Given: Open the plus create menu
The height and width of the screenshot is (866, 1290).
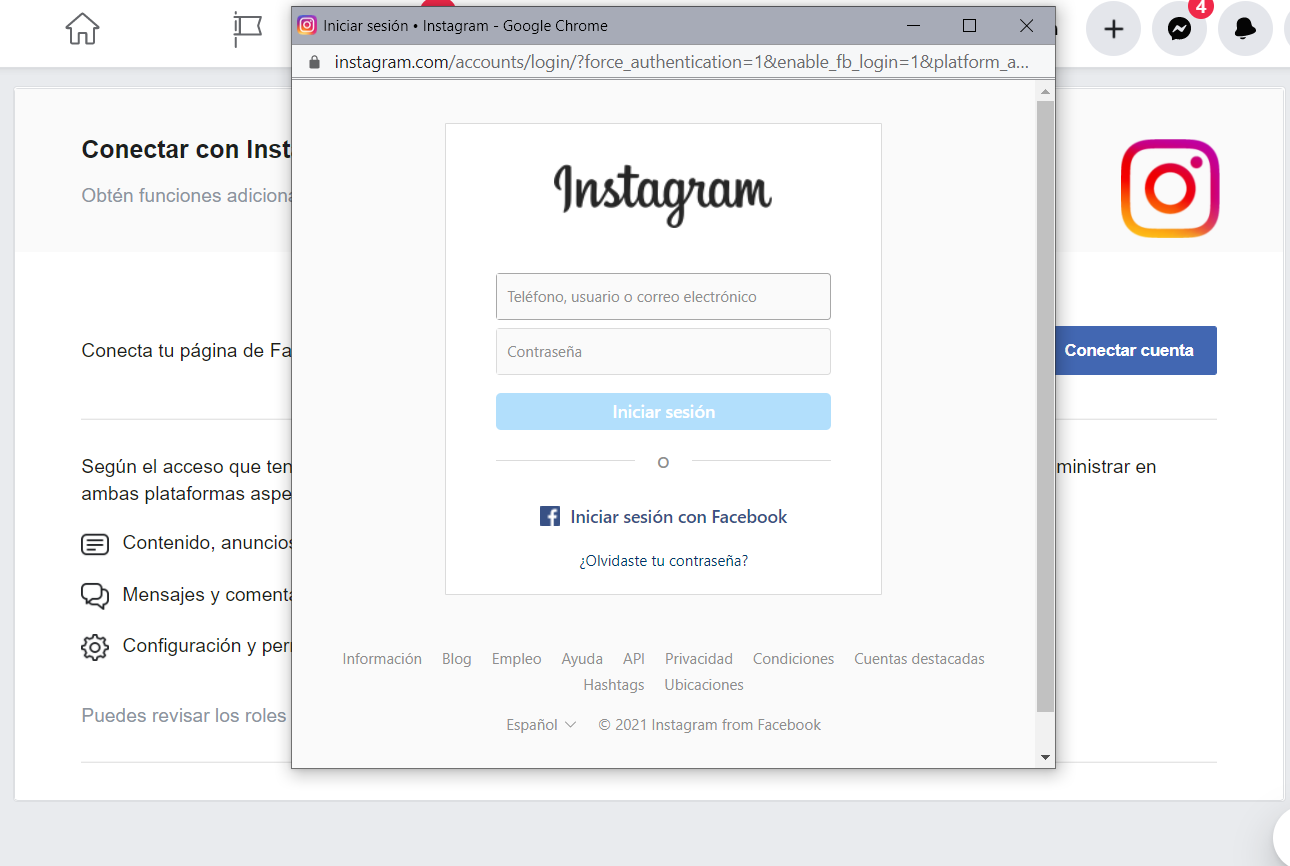Looking at the screenshot, I should pos(1113,29).
